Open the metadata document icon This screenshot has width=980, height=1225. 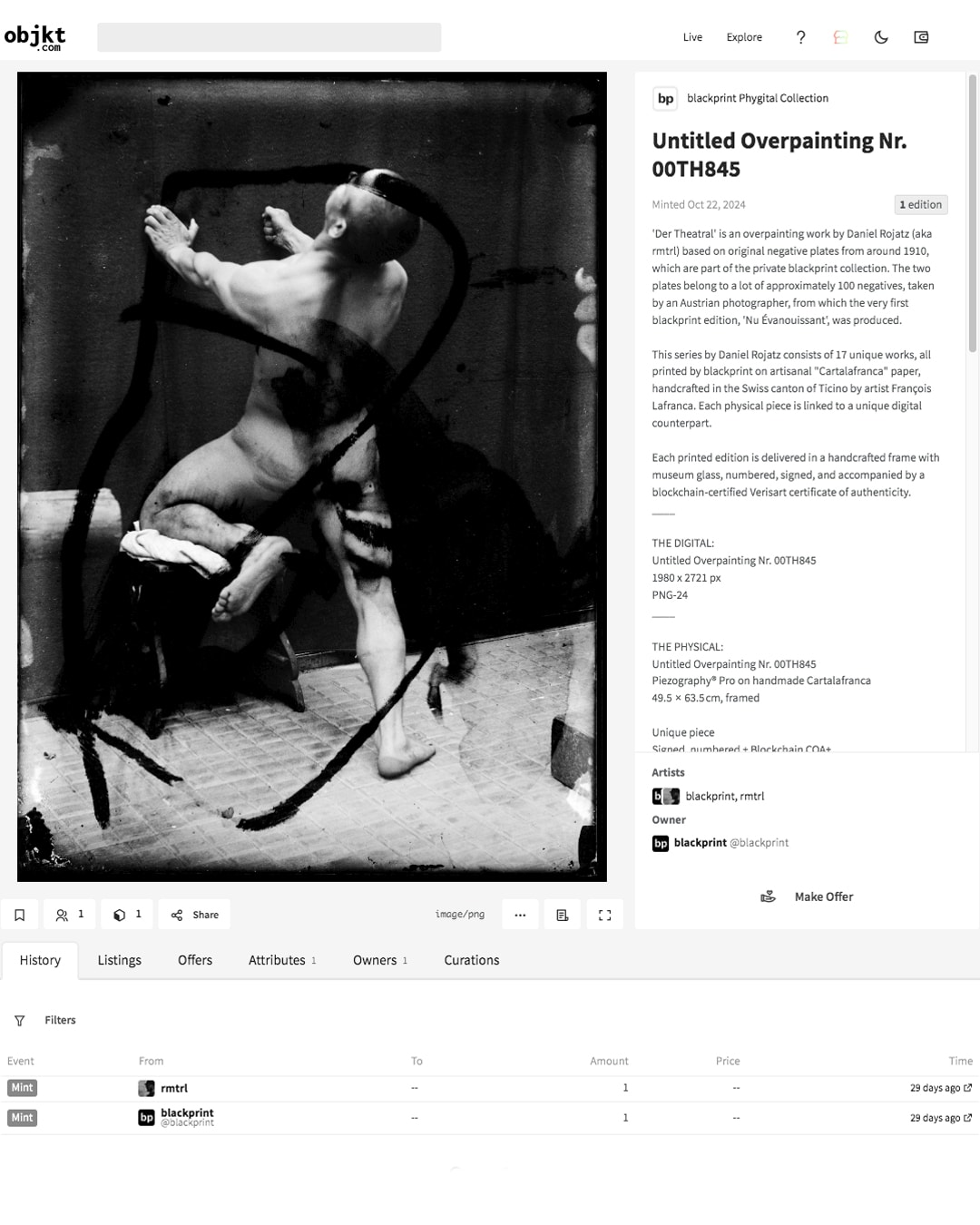coord(563,915)
